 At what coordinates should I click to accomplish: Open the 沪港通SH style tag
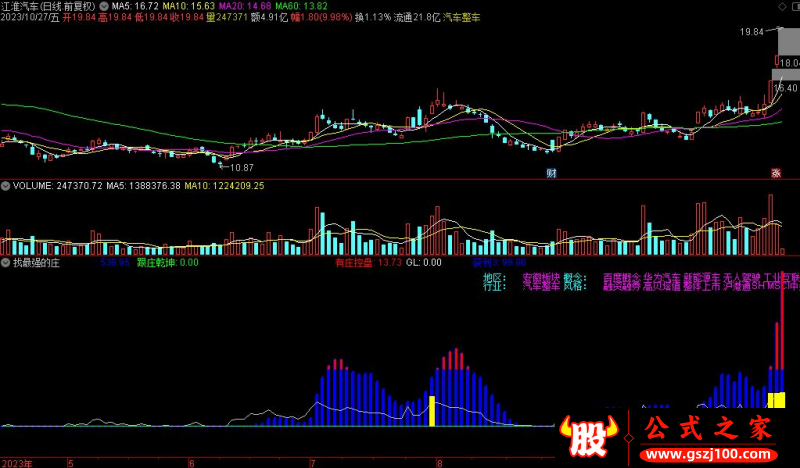[744, 286]
